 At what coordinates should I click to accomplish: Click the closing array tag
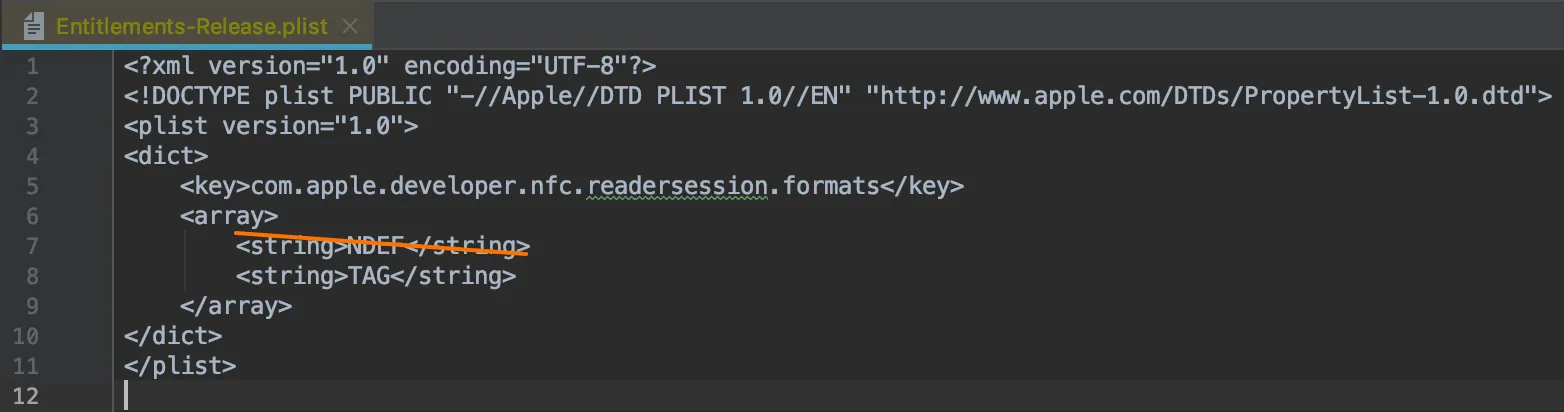point(236,306)
